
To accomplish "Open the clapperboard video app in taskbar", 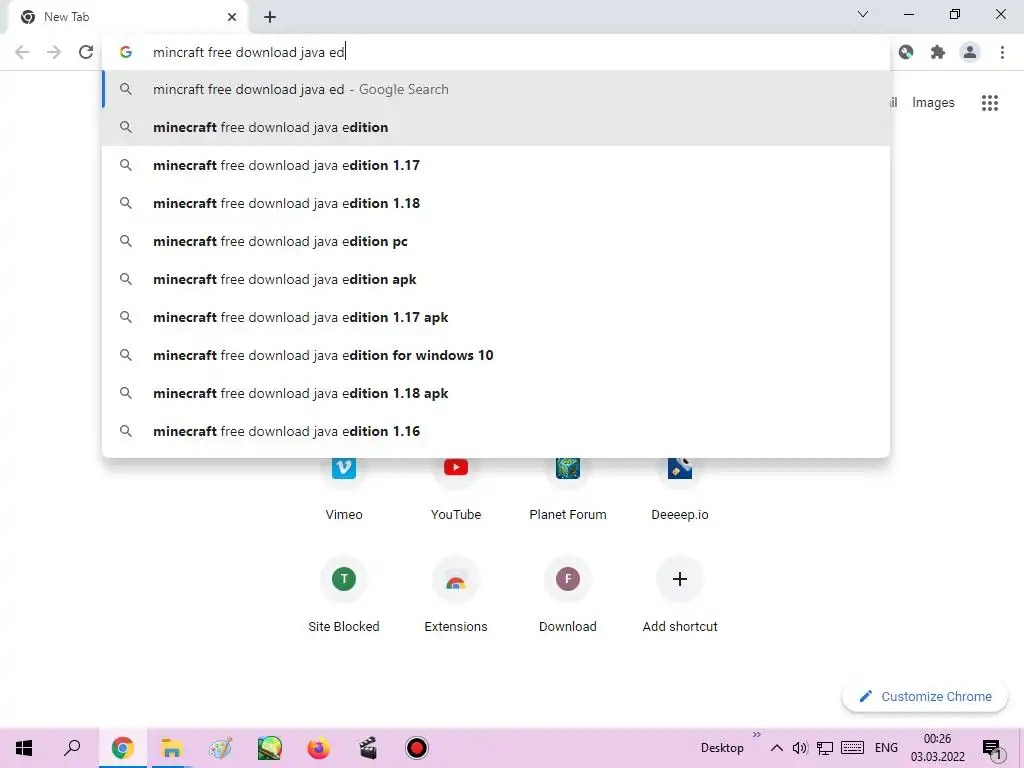I will 368,748.
